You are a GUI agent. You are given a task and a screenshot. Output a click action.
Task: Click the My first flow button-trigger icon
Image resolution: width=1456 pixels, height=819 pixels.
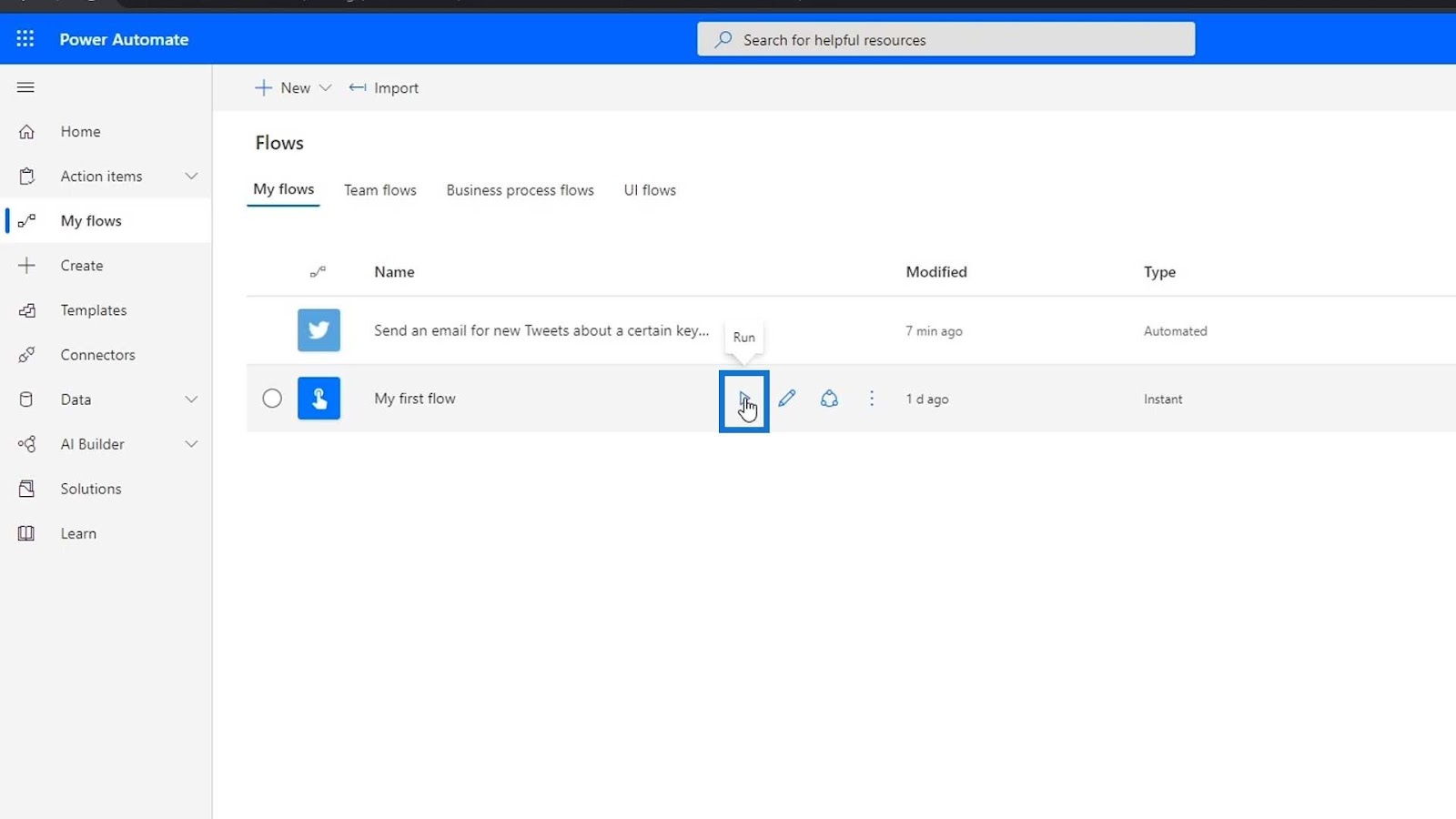point(318,399)
